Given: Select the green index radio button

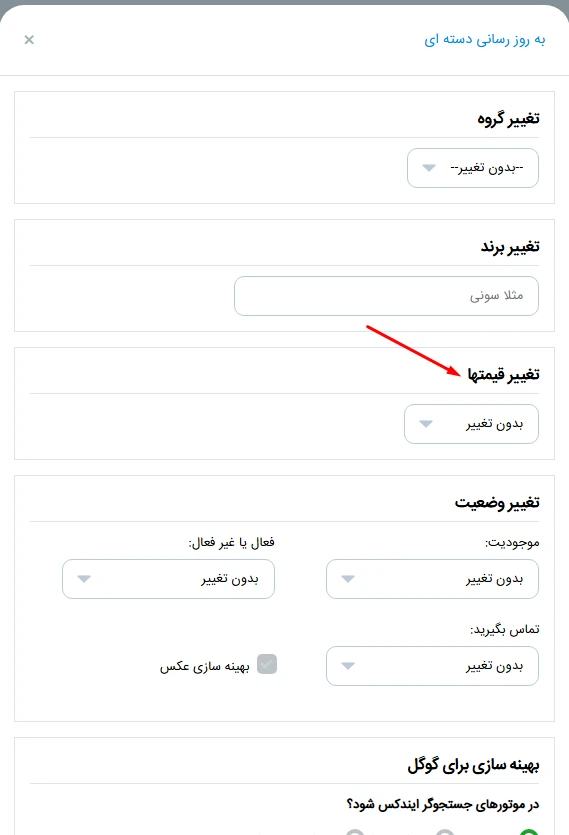Looking at the screenshot, I should [x=529, y=832].
